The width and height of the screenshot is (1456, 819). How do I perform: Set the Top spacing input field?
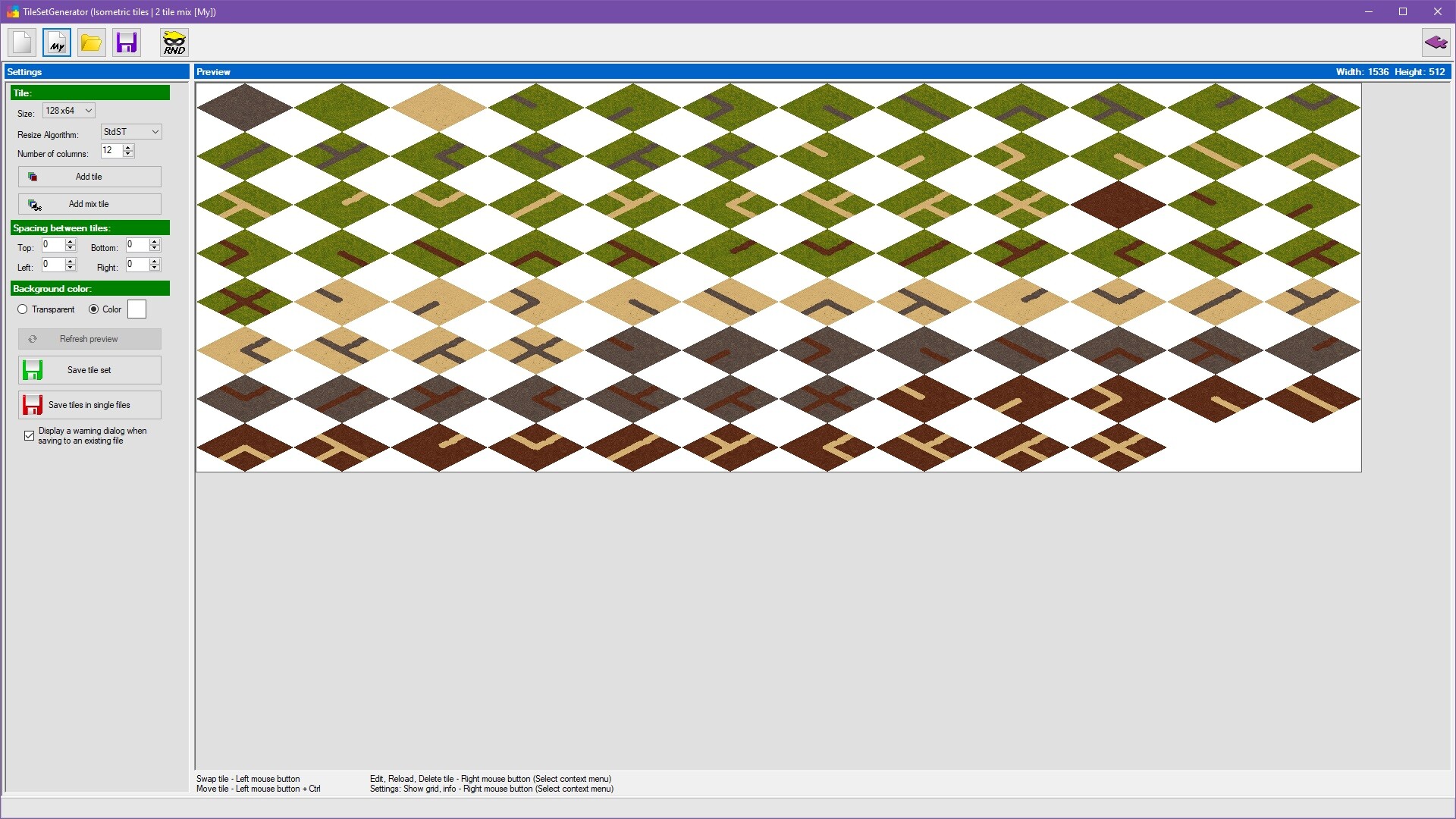(x=54, y=245)
